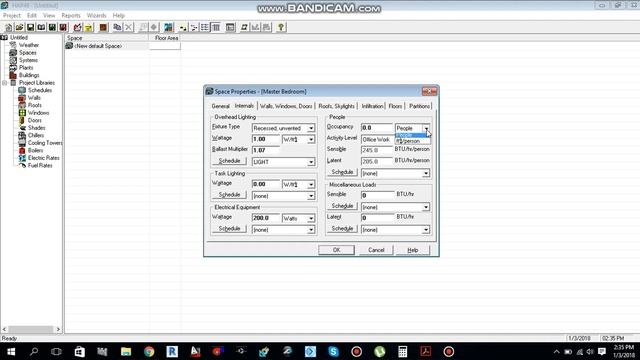
Task: Open Electrical Equipment Watts units dropdown
Action: point(311,218)
